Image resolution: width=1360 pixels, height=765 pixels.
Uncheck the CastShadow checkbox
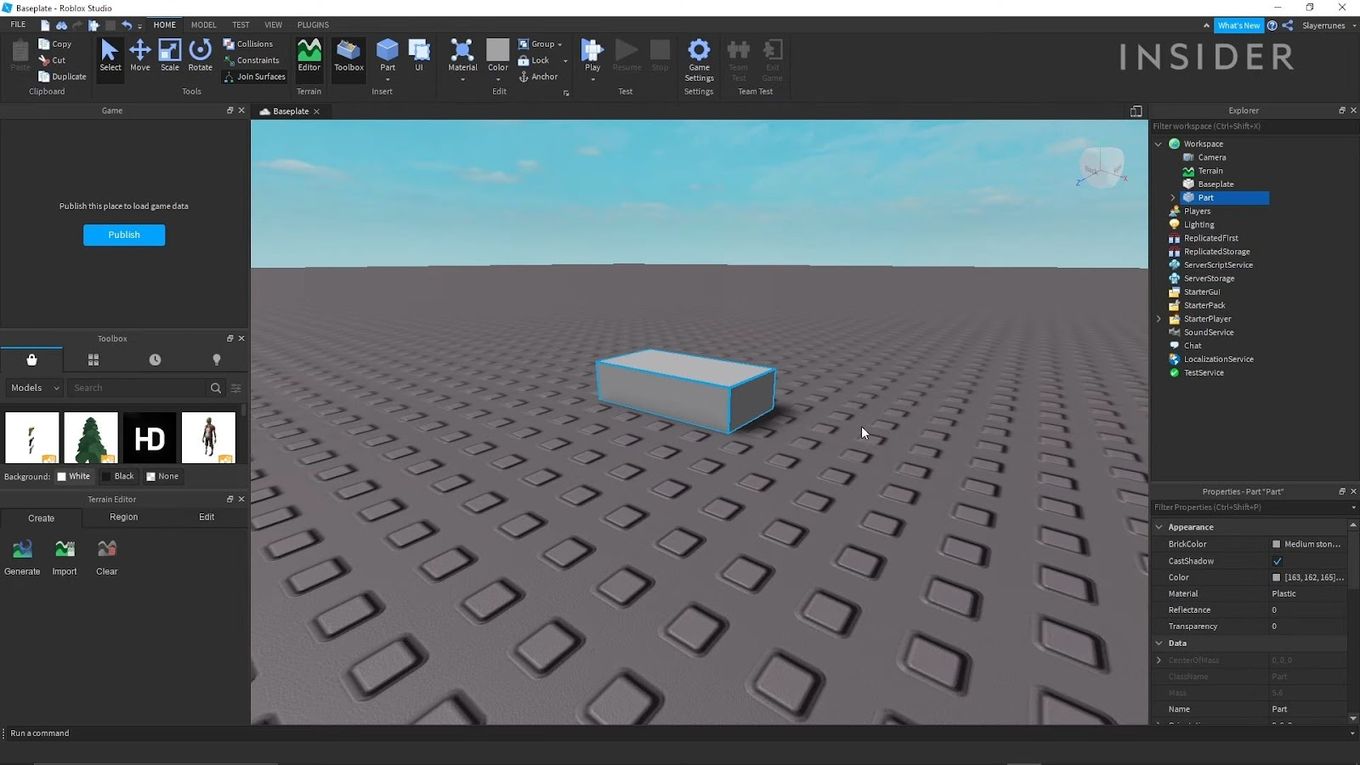point(1277,561)
